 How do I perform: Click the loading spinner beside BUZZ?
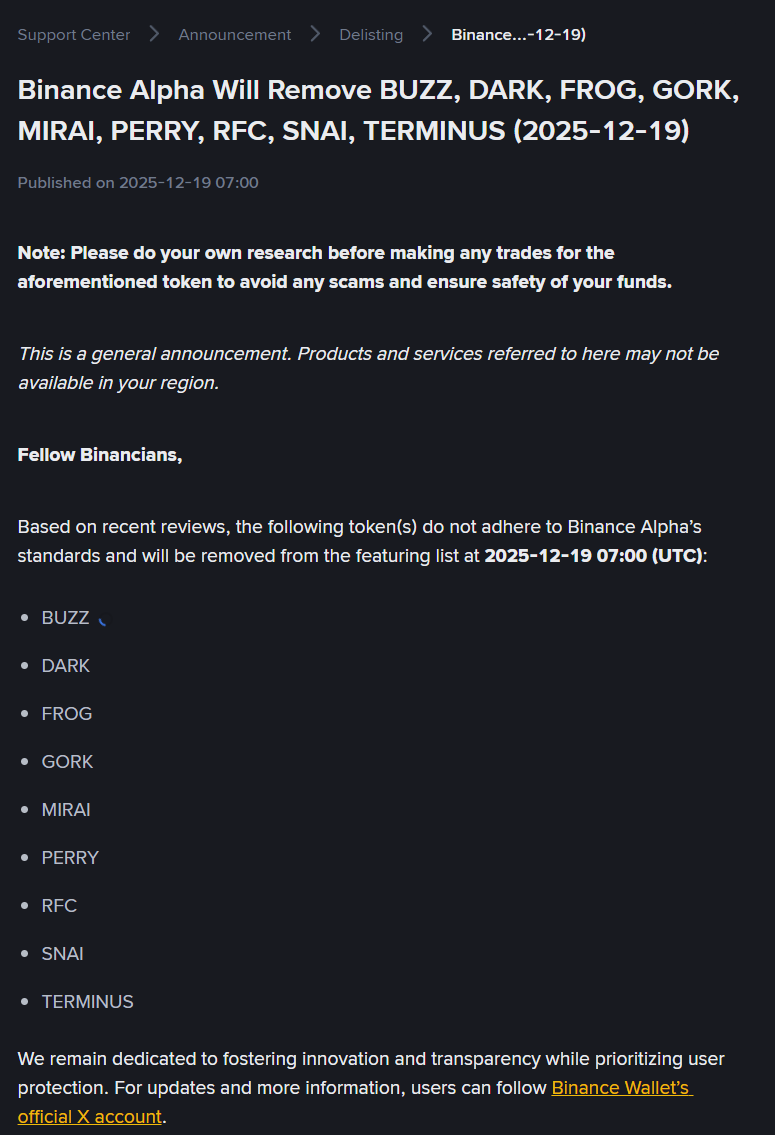[102, 620]
